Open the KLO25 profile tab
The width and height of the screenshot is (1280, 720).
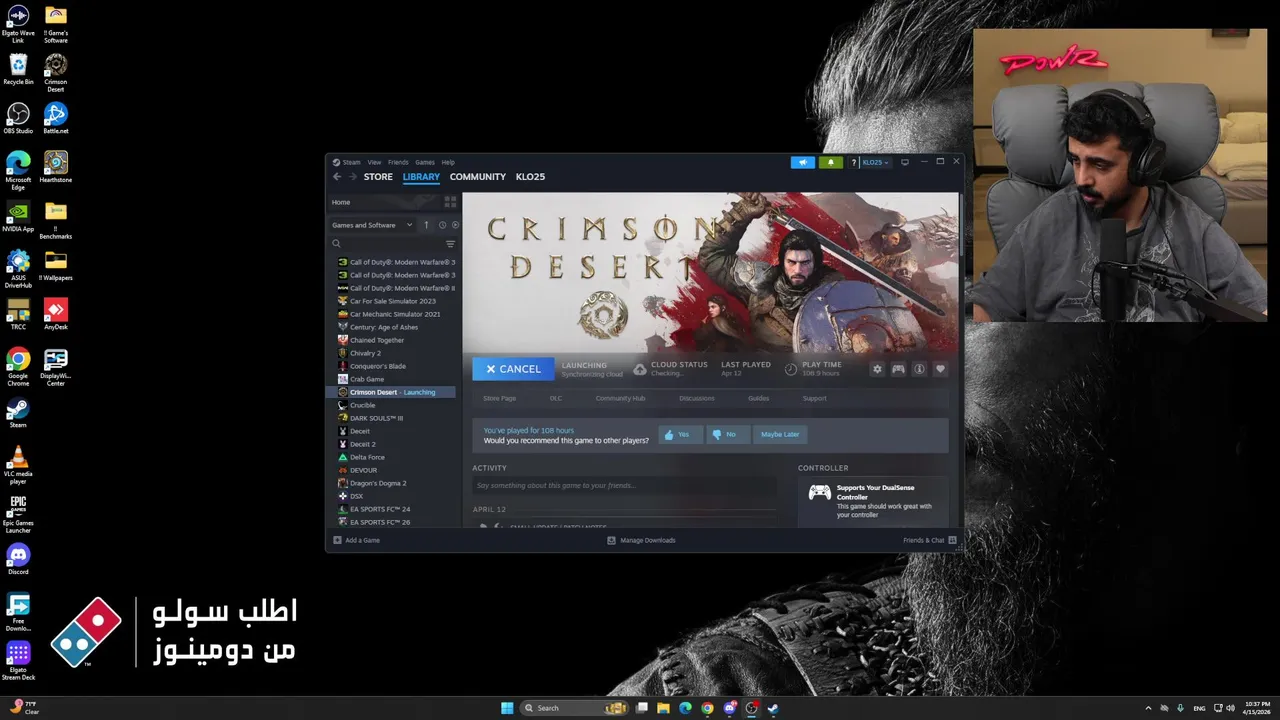pos(530,177)
